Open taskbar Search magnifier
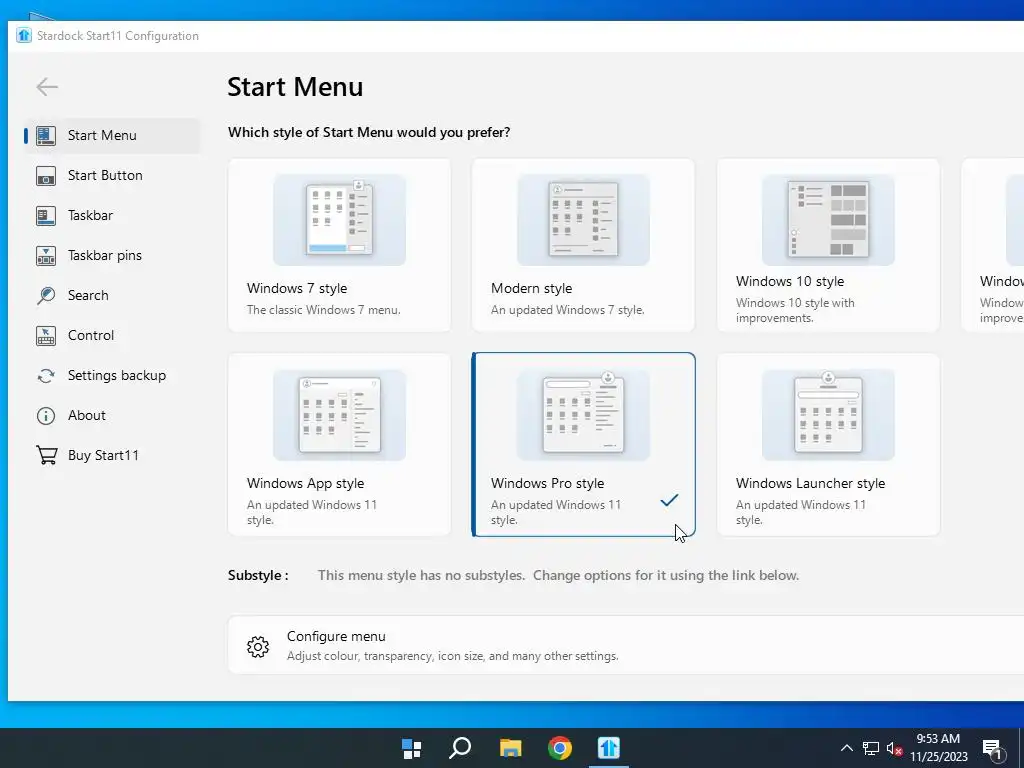The image size is (1024, 768). (460, 748)
